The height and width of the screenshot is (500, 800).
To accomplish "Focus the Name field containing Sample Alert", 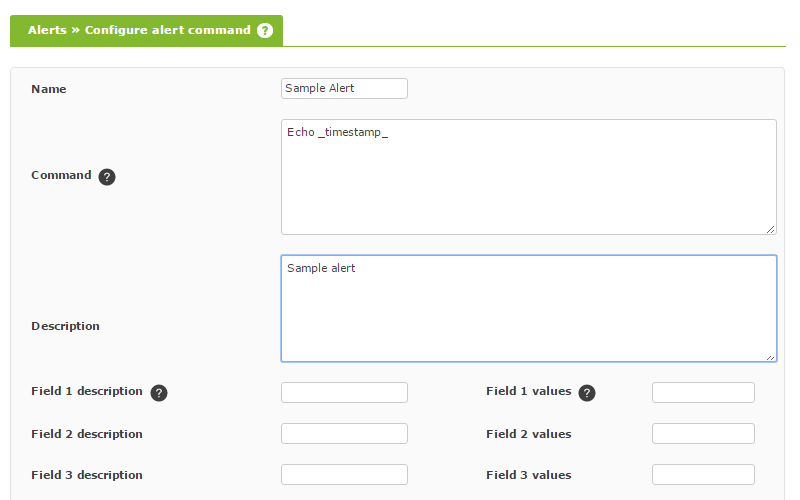I will 344,88.
